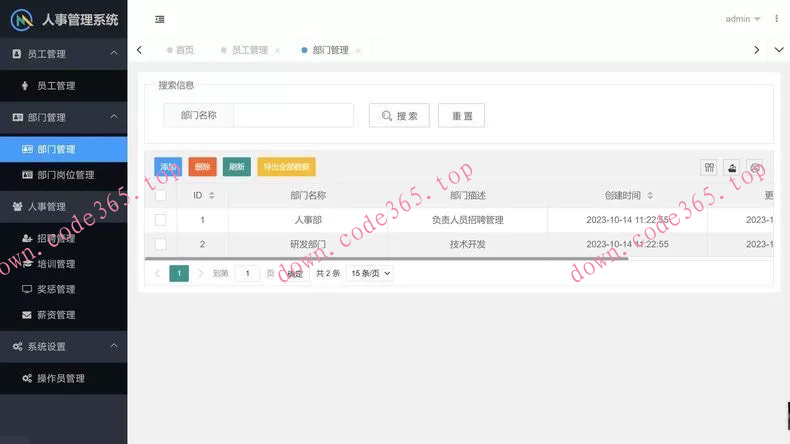Open 部门岗位管理 sidebar item

[x=63, y=175]
